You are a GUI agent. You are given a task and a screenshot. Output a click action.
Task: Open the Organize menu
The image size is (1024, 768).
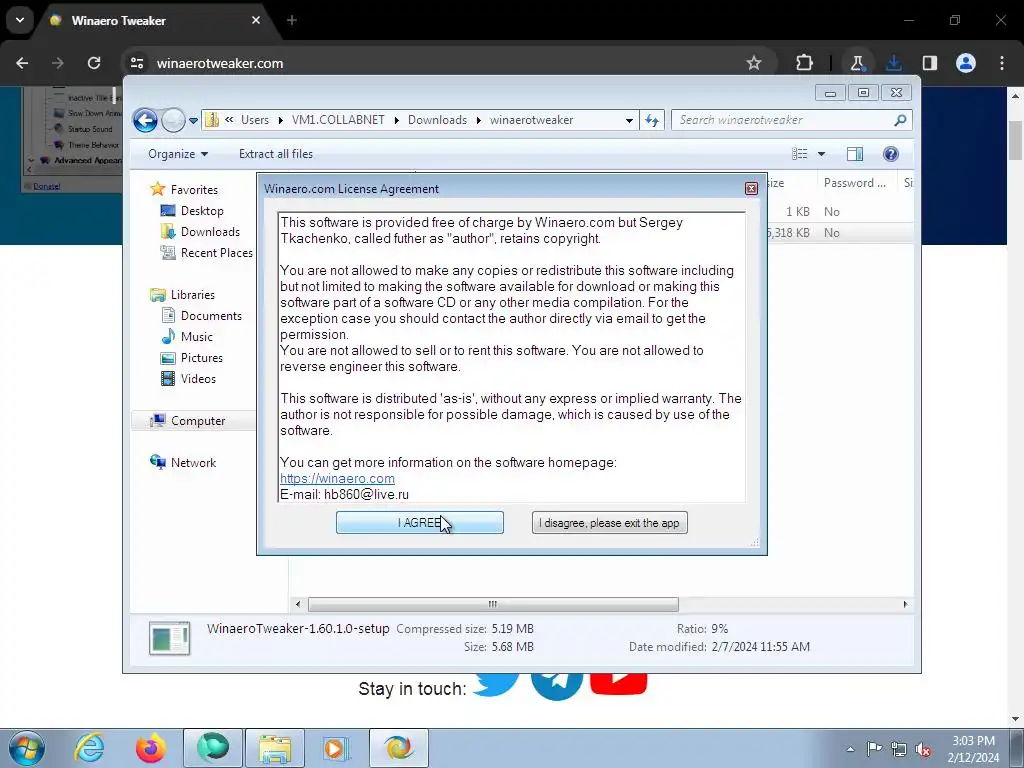(178, 154)
